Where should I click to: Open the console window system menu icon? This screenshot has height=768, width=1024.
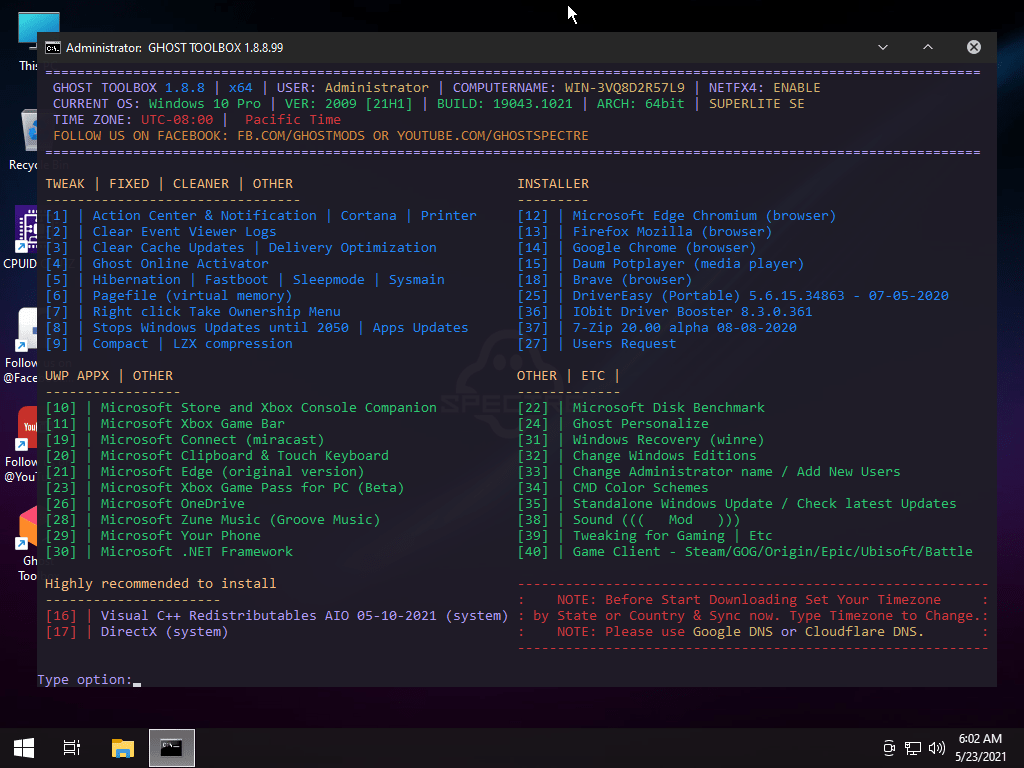(x=53, y=47)
